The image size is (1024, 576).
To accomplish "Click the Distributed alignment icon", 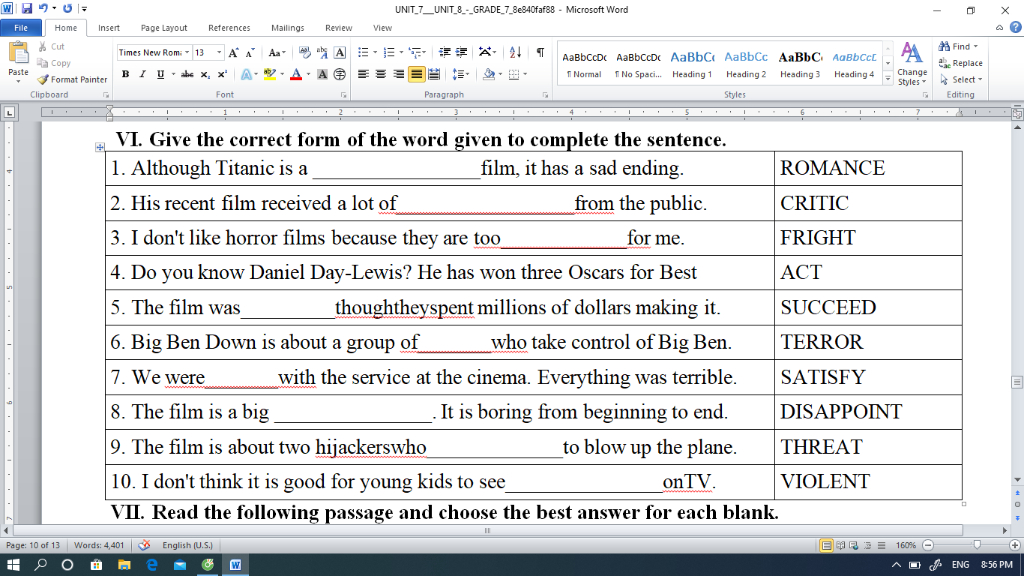I will click(434, 74).
